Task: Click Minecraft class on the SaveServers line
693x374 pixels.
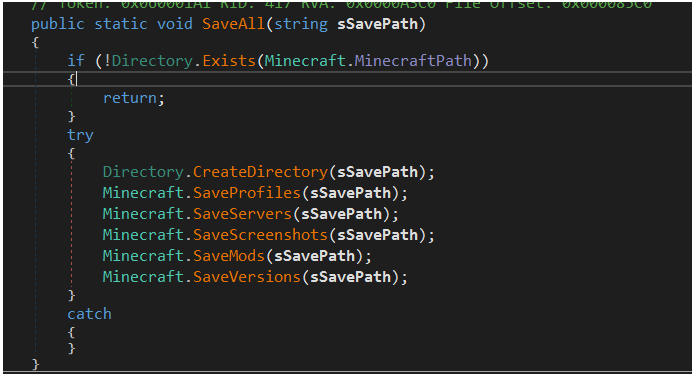Action: [x=143, y=214]
